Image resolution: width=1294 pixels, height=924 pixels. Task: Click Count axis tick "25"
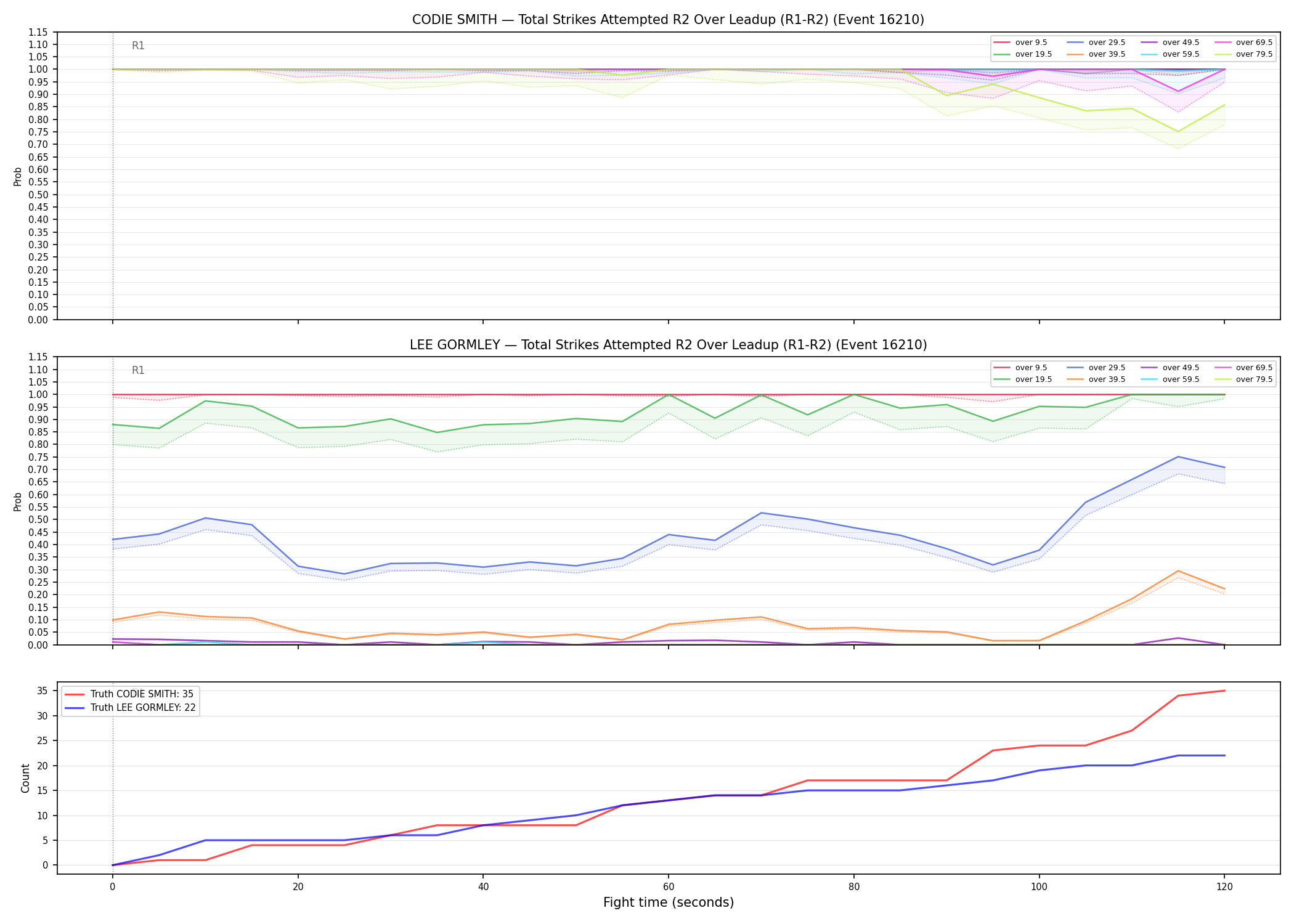click(43, 741)
